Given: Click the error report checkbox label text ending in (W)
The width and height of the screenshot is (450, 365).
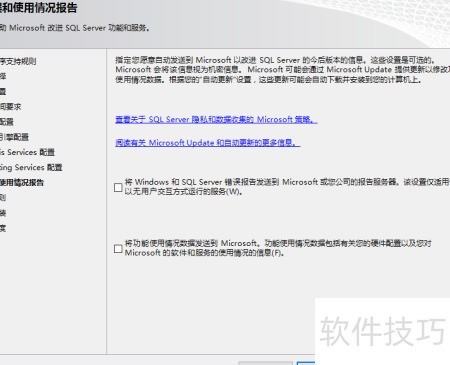Looking at the screenshot, I should 287,187.
